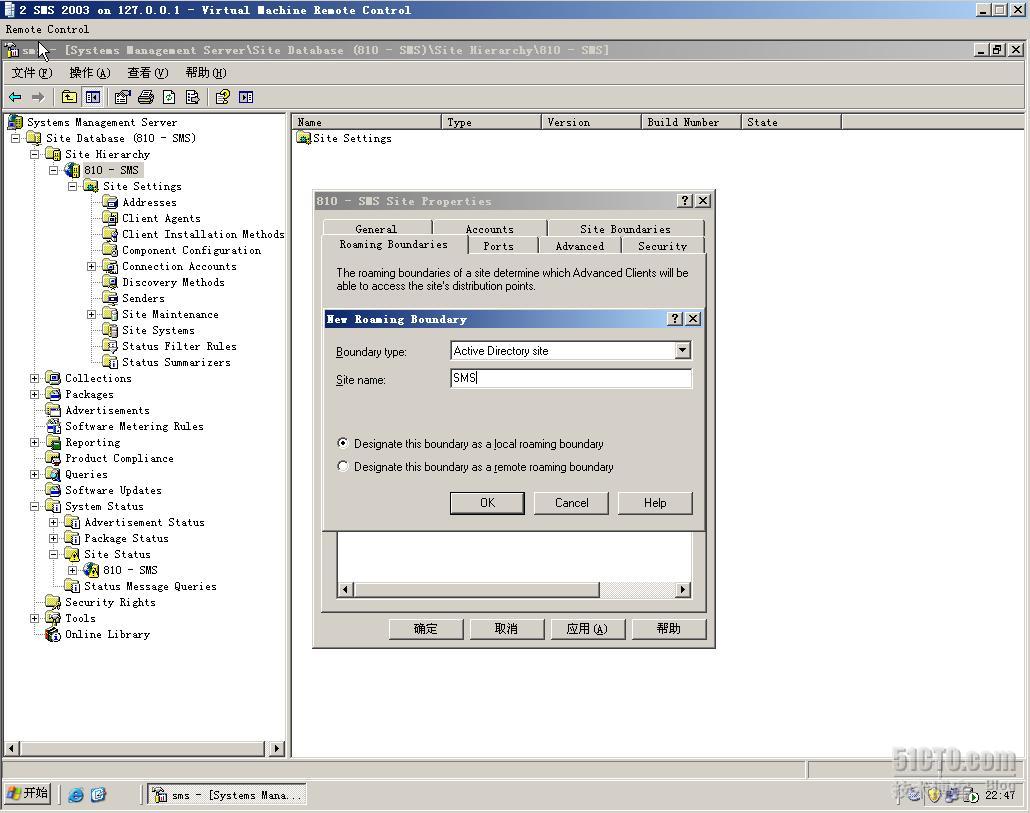
Task: Click the Refresh toolbar icon
Action: click(169, 97)
